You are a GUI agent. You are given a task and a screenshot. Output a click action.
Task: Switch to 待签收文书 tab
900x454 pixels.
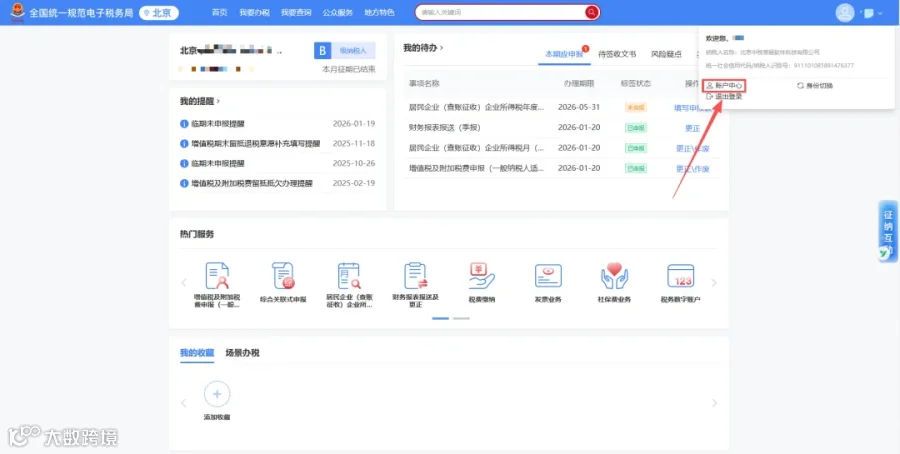[x=617, y=54]
